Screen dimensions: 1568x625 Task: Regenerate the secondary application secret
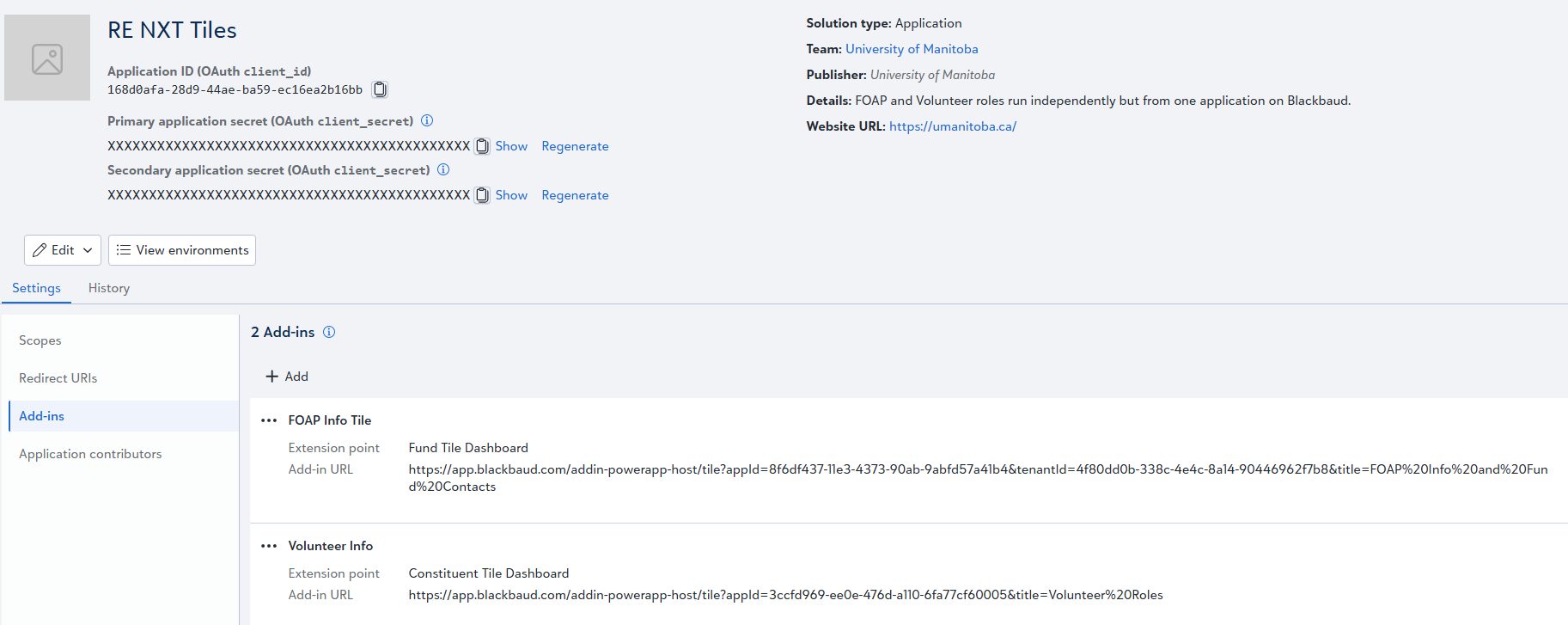point(575,195)
